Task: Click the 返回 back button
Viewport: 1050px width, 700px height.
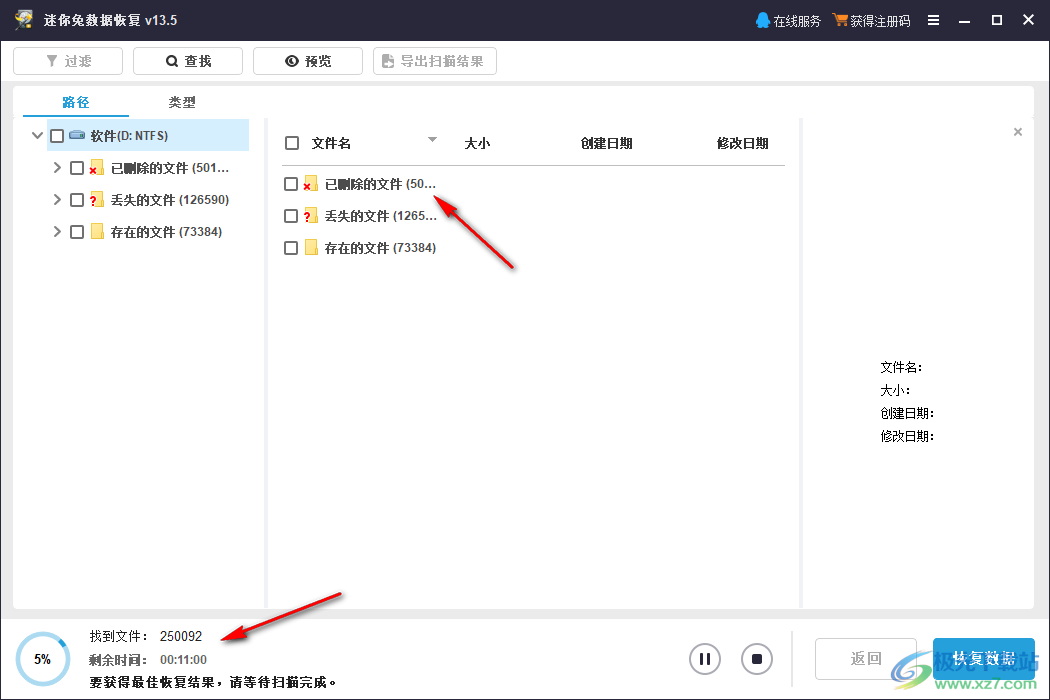Action: pyautogui.click(x=865, y=659)
